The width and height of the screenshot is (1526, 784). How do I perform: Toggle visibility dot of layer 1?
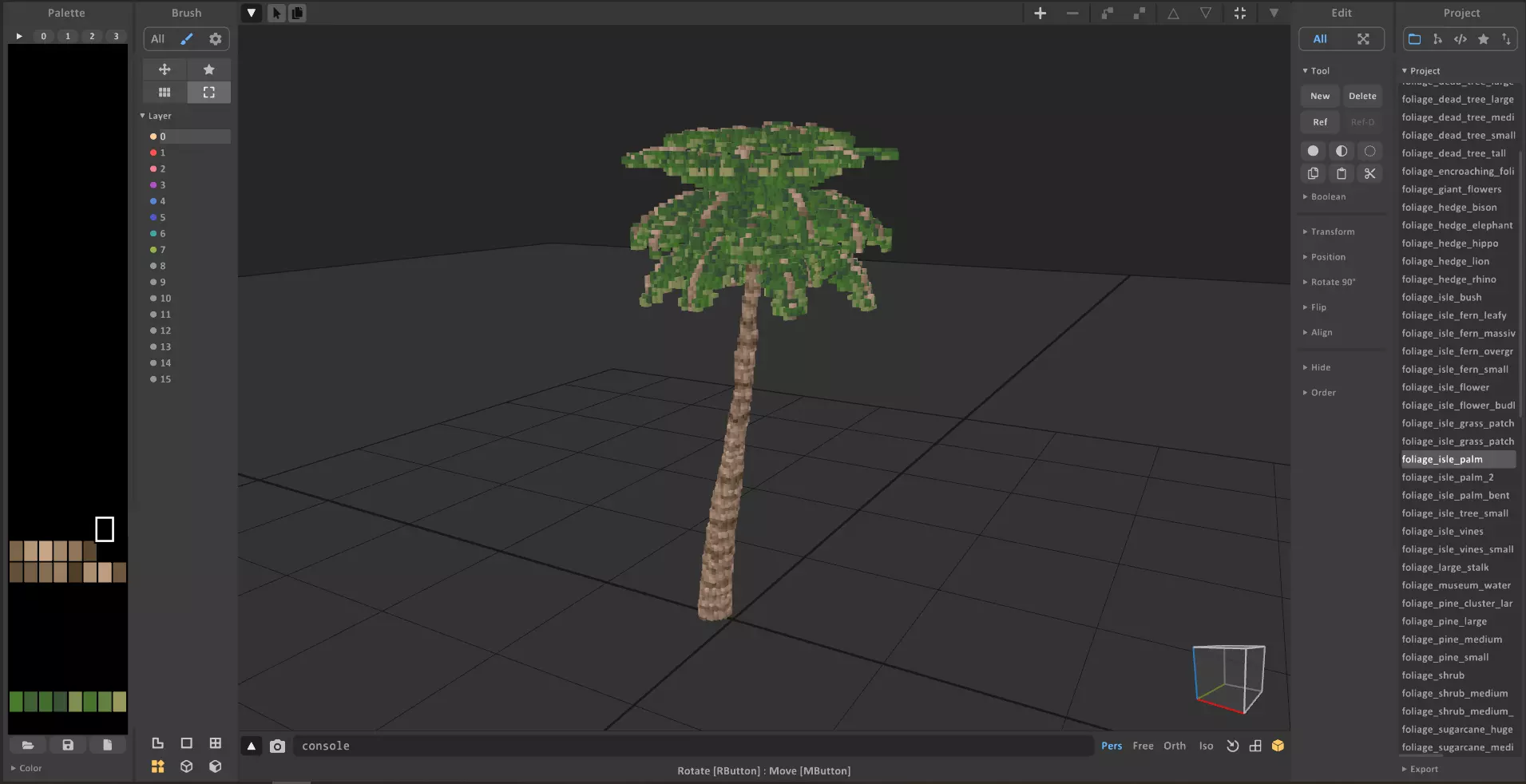[153, 152]
